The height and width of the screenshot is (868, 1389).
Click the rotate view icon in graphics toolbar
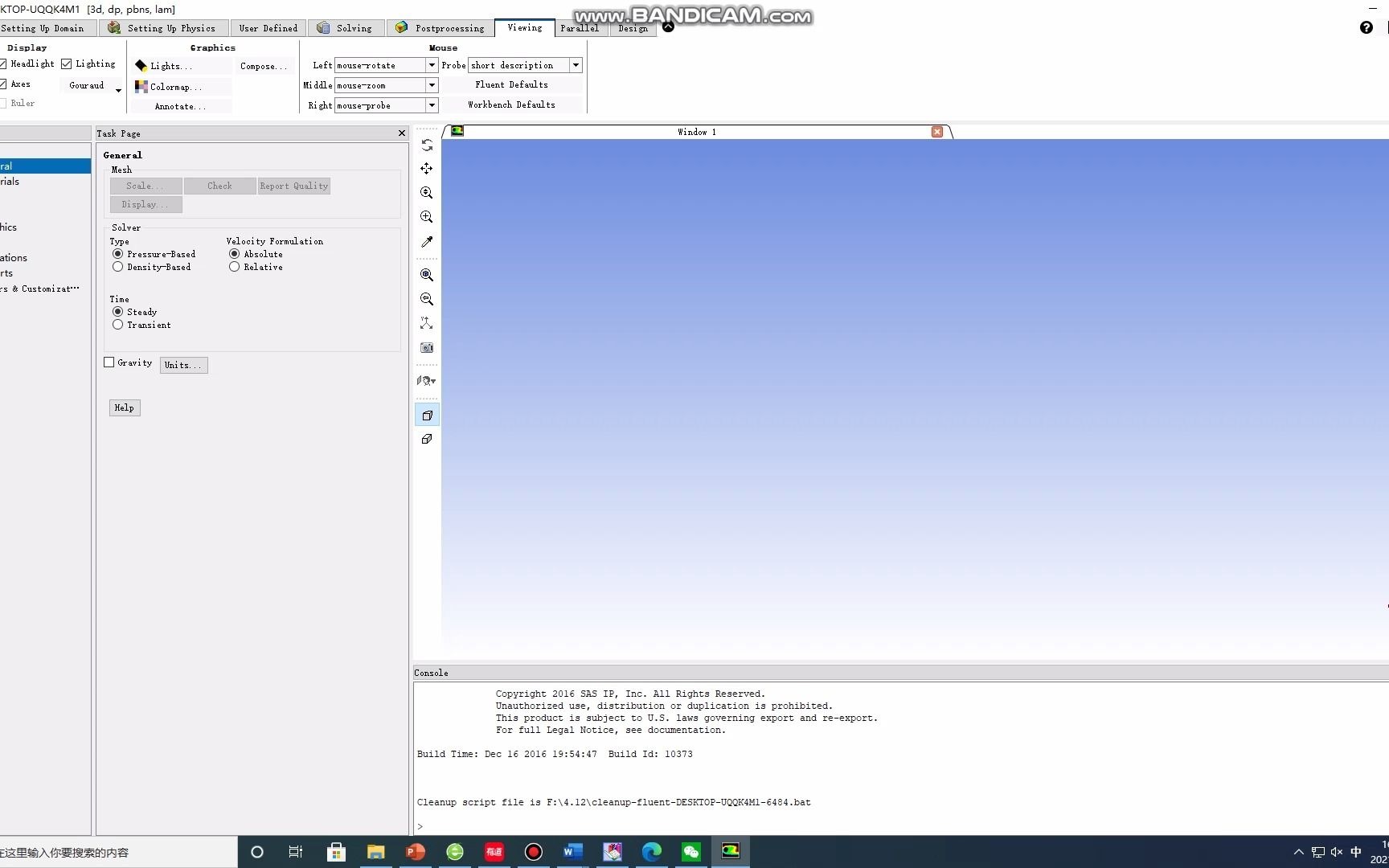click(427, 145)
